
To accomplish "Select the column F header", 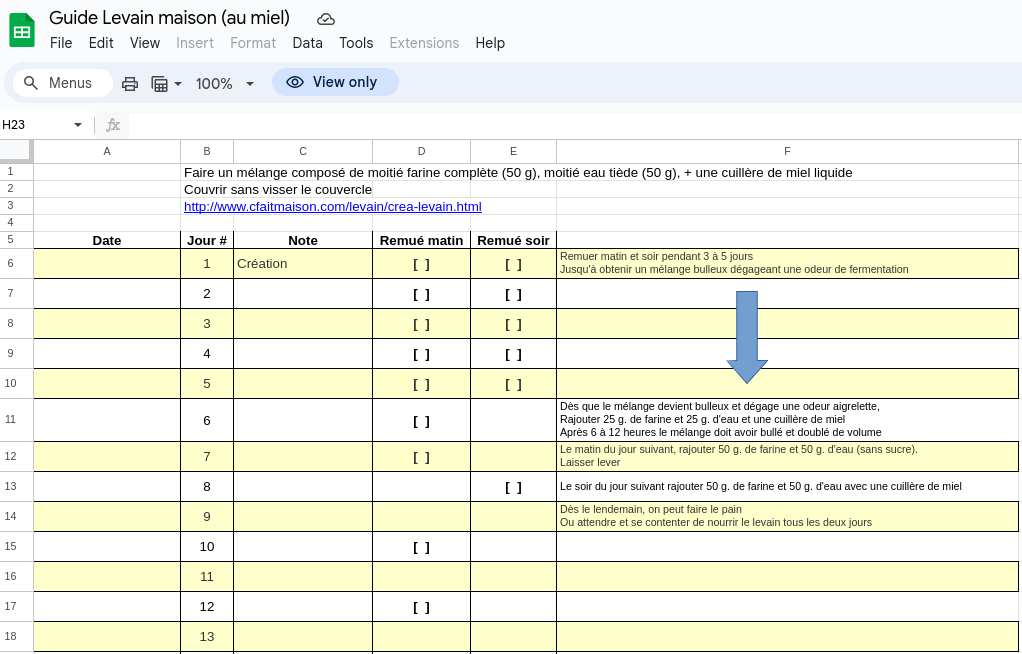I will tap(787, 151).
